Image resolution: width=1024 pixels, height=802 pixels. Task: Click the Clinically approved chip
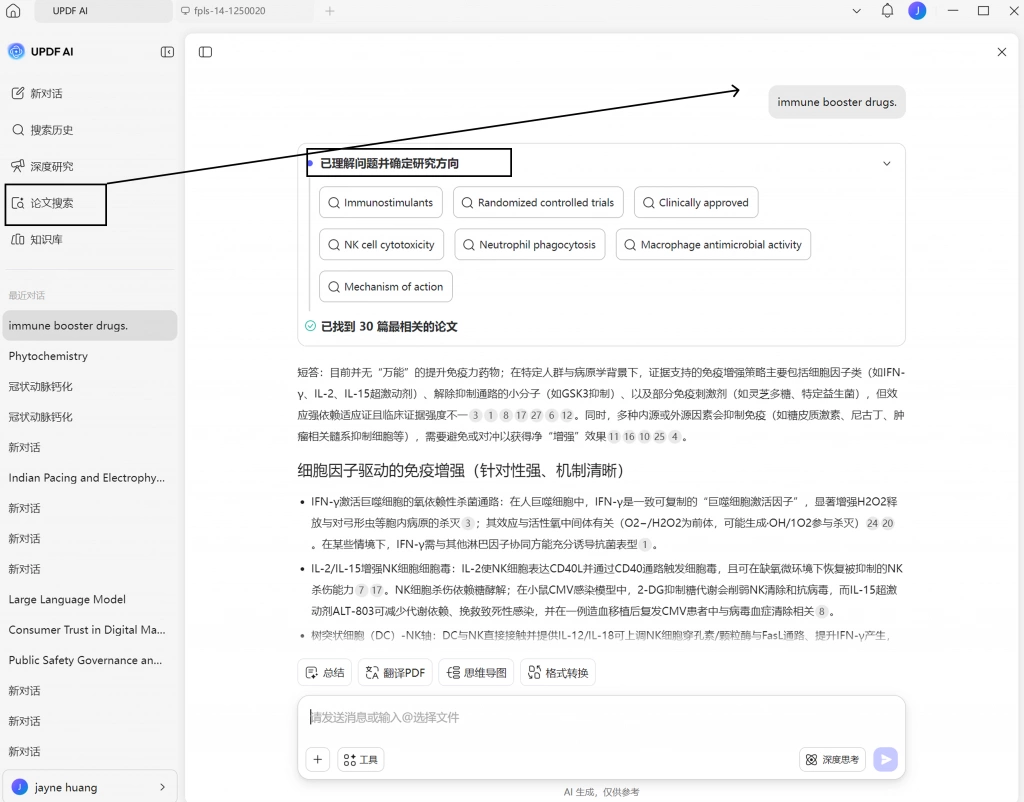[x=696, y=202]
